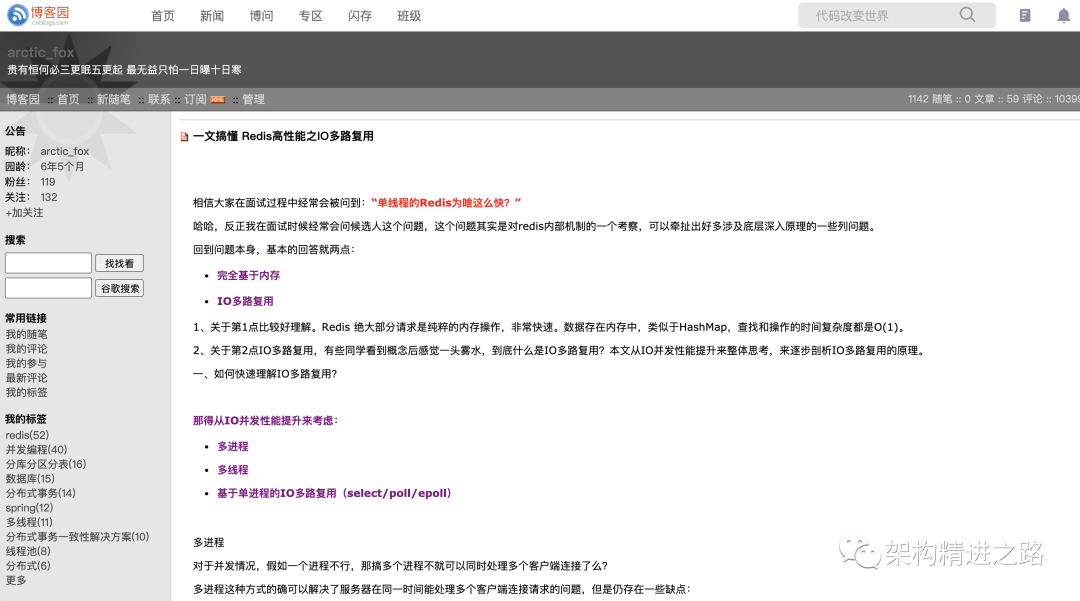The height and width of the screenshot is (601, 1080).
Task: Click 首页 in the blog nav bar
Action: click(68, 99)
